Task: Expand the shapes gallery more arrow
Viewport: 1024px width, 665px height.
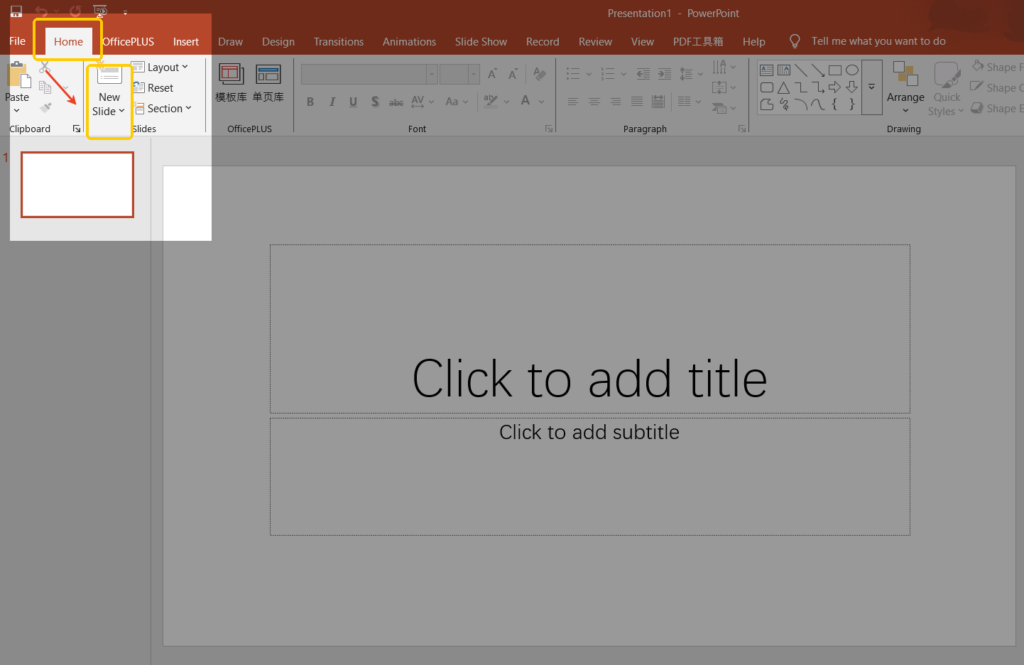Action: [x=871, y=87]
